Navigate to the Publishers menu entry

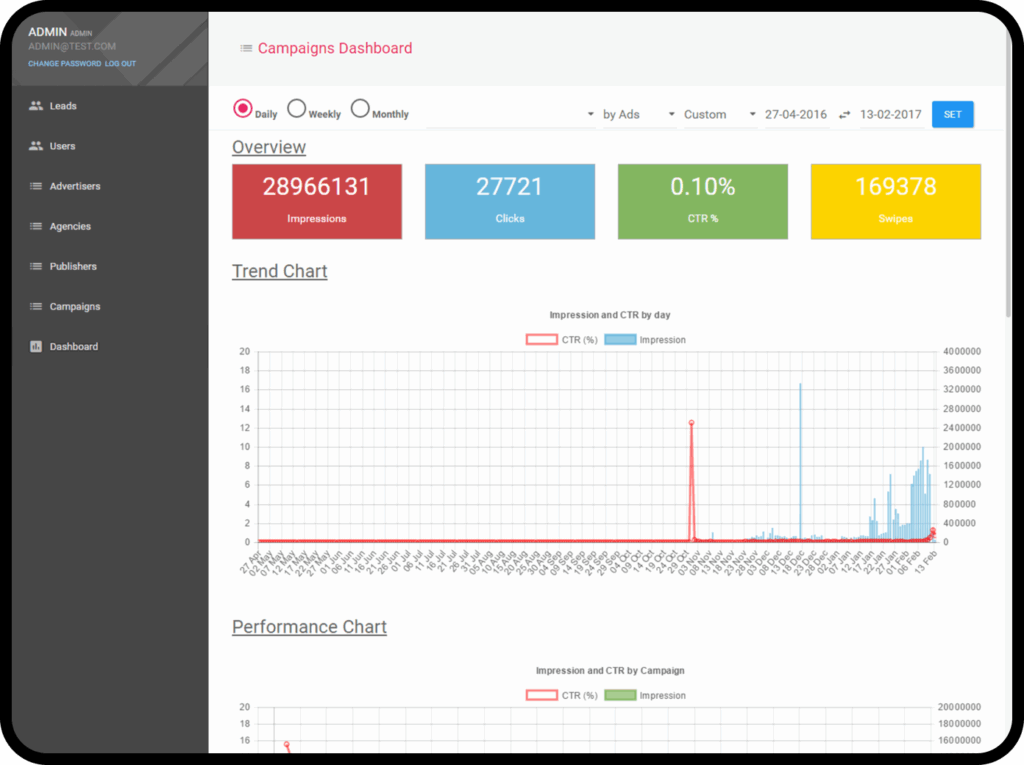73,265
